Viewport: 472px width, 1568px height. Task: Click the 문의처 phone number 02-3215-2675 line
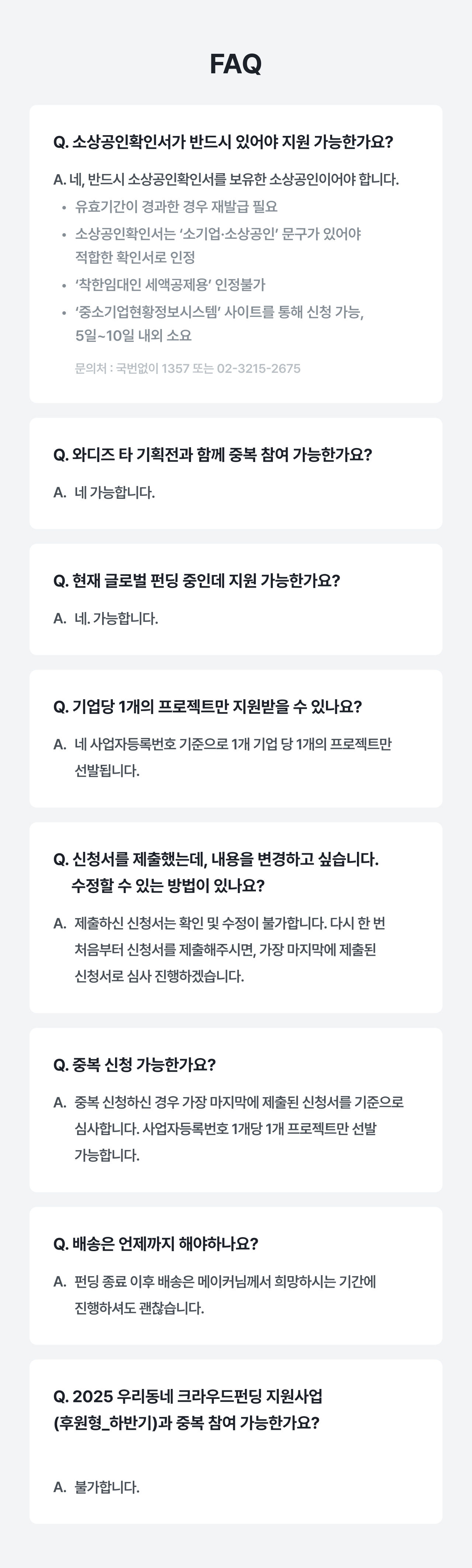click(188, 368)
